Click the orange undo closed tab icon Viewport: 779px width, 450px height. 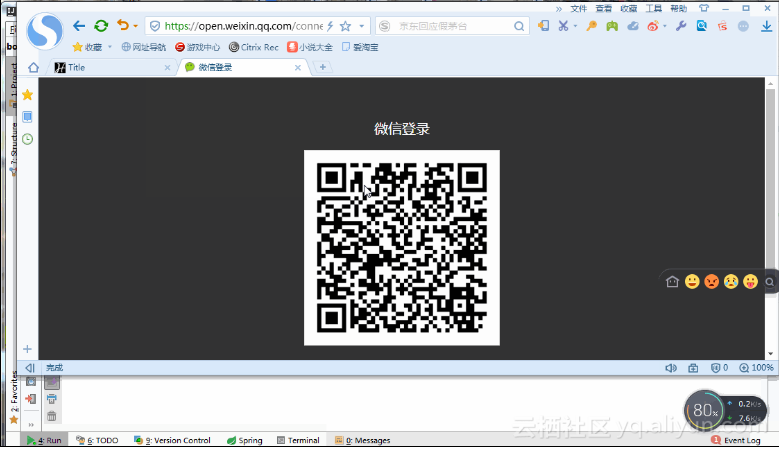[x=123, y=25]
